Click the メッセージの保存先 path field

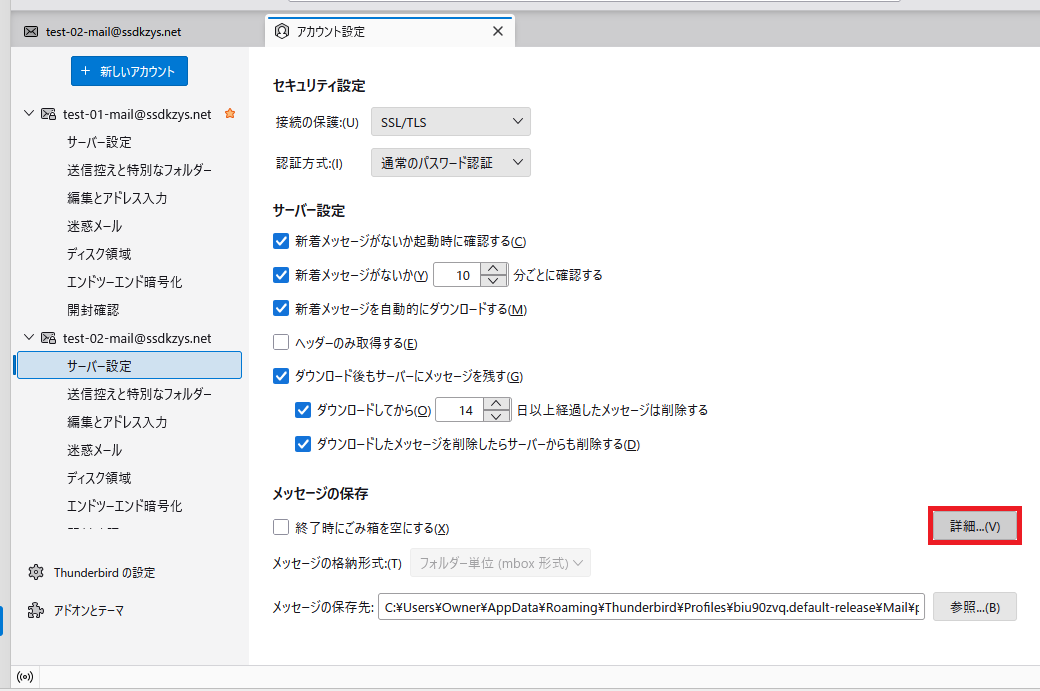pyautogui.click(x=650, y=607)
